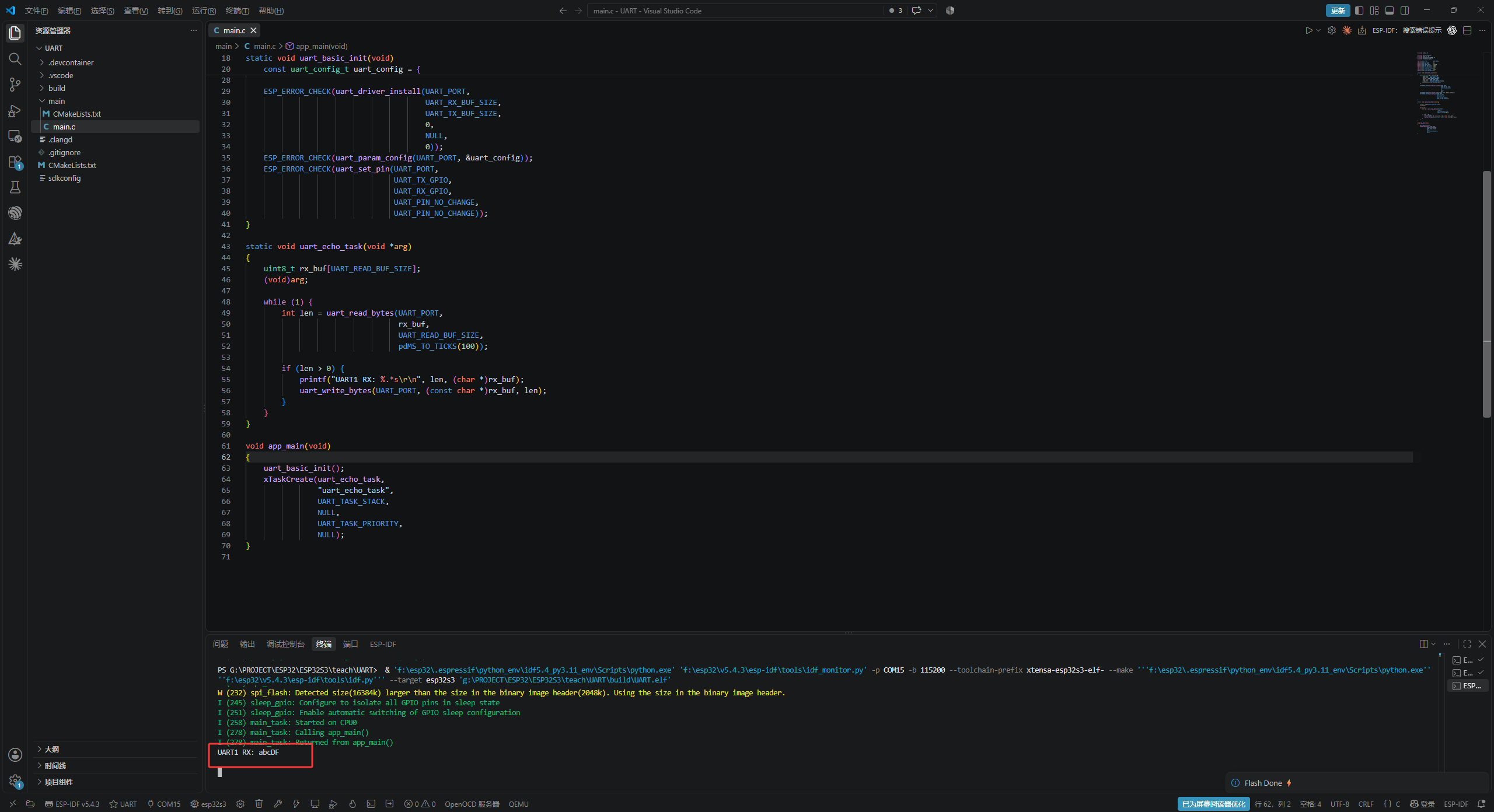Click the build flash monitor flame icon
This screenshot has height=812, width=1494.
tap(352, 804)
